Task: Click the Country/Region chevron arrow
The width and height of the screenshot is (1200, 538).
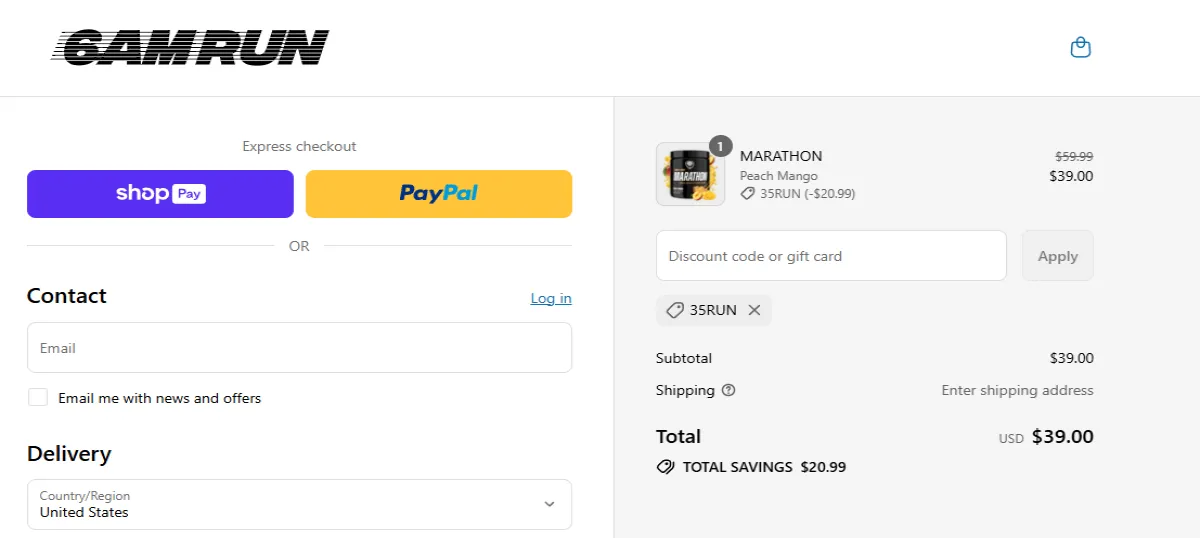Action: pos(549,504)
